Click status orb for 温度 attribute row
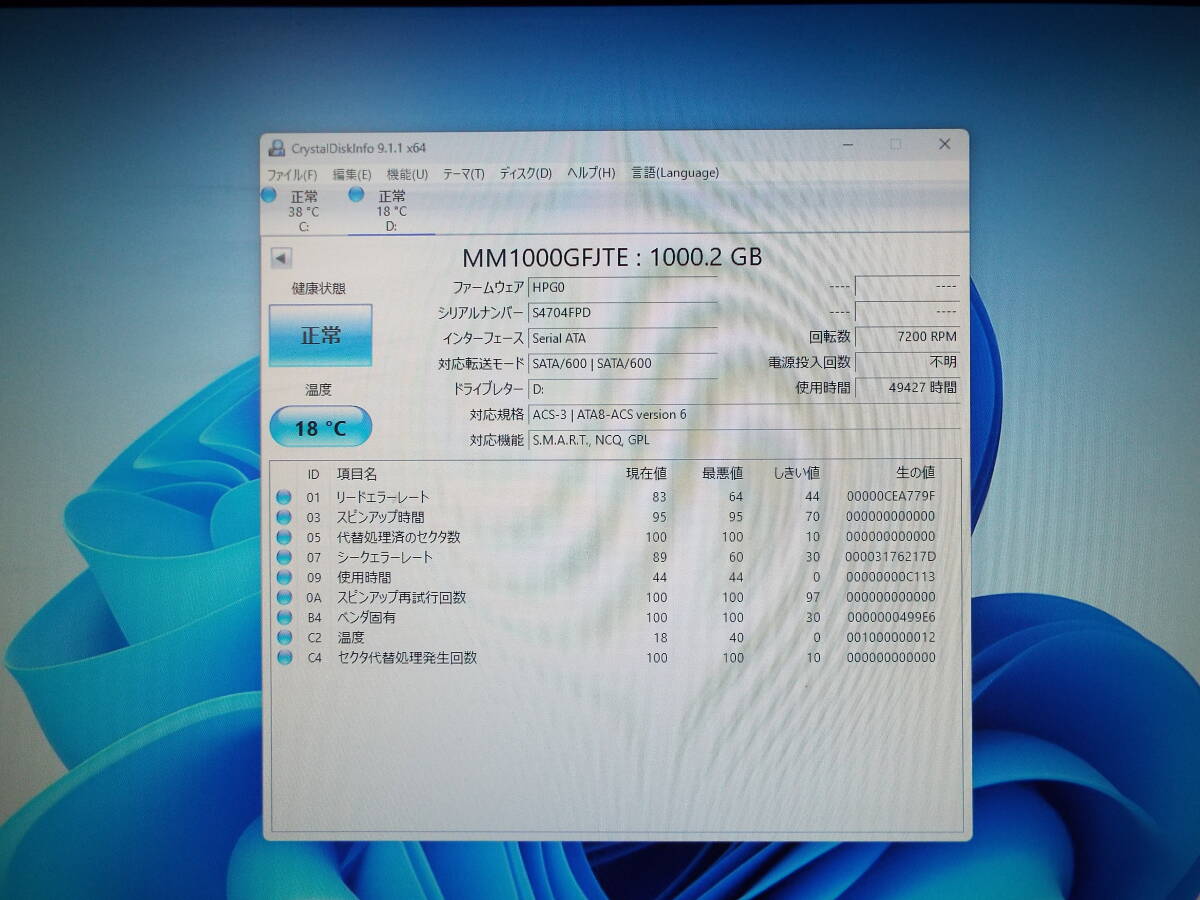Image resolution: width=1200 pixels, height=900 pixels. 284,637
